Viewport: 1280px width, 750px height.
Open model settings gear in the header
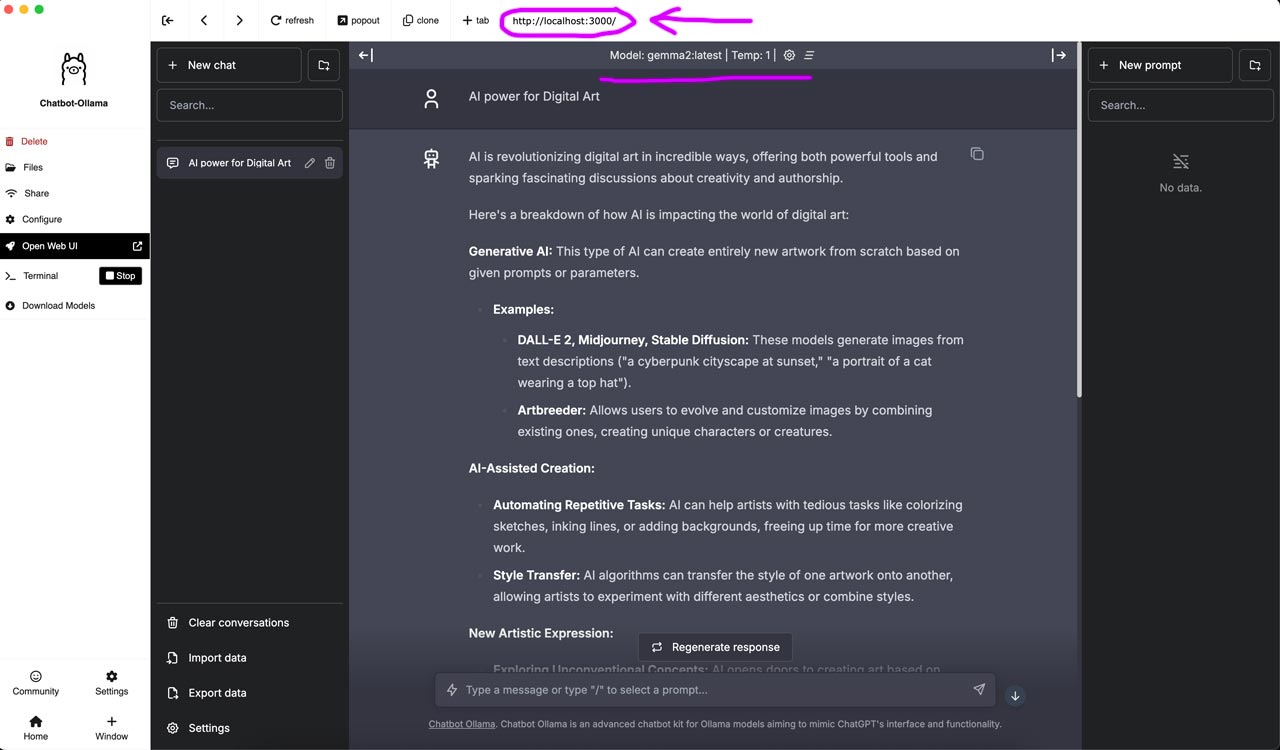pos(789,55)
